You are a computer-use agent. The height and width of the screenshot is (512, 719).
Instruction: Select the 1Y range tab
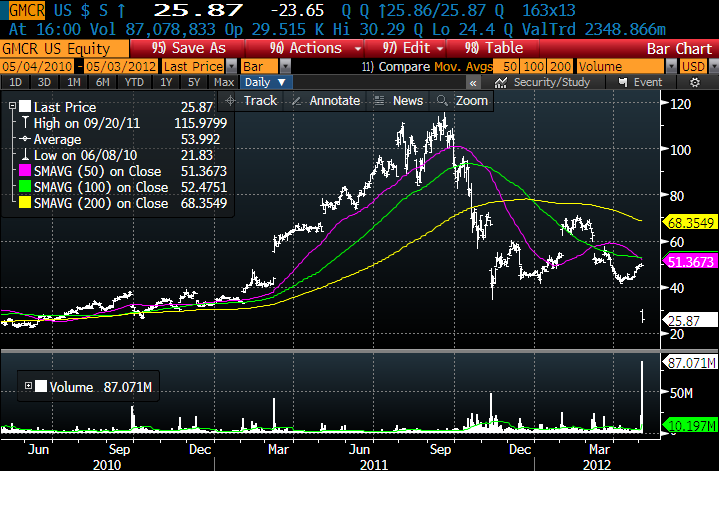[x=166, y=83]
